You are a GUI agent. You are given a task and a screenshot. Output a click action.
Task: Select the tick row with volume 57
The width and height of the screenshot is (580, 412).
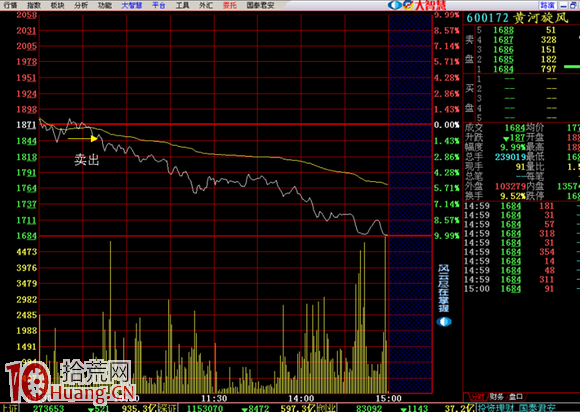pos(522,224)
